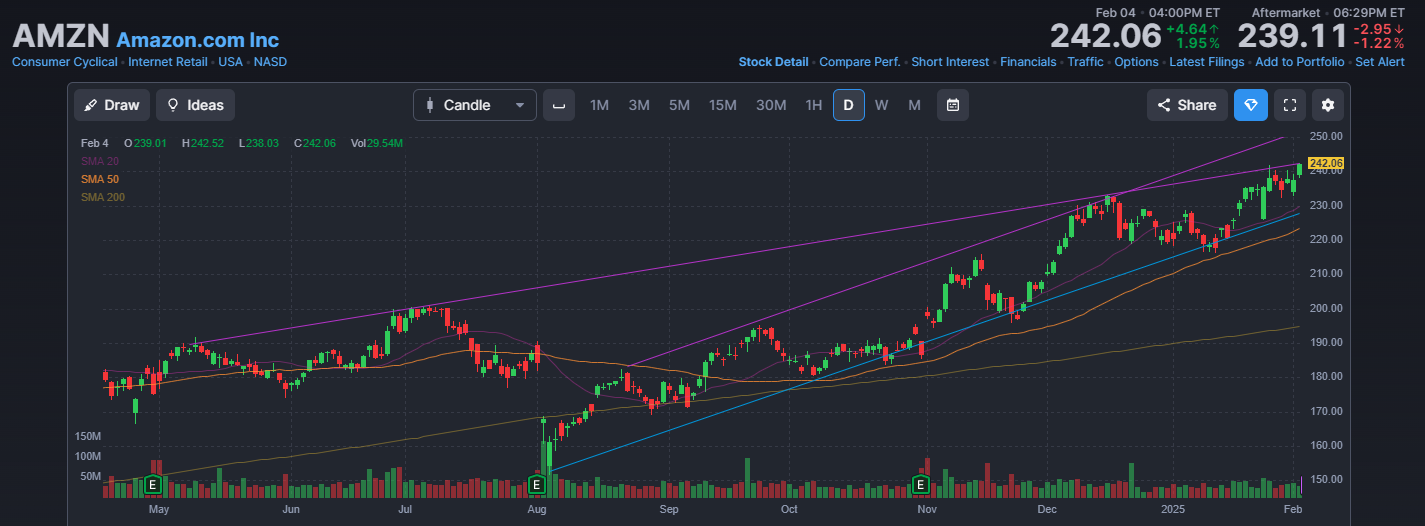Click the Vol 29.54M readout
The image size is (1425, 526).
(377, 143)
